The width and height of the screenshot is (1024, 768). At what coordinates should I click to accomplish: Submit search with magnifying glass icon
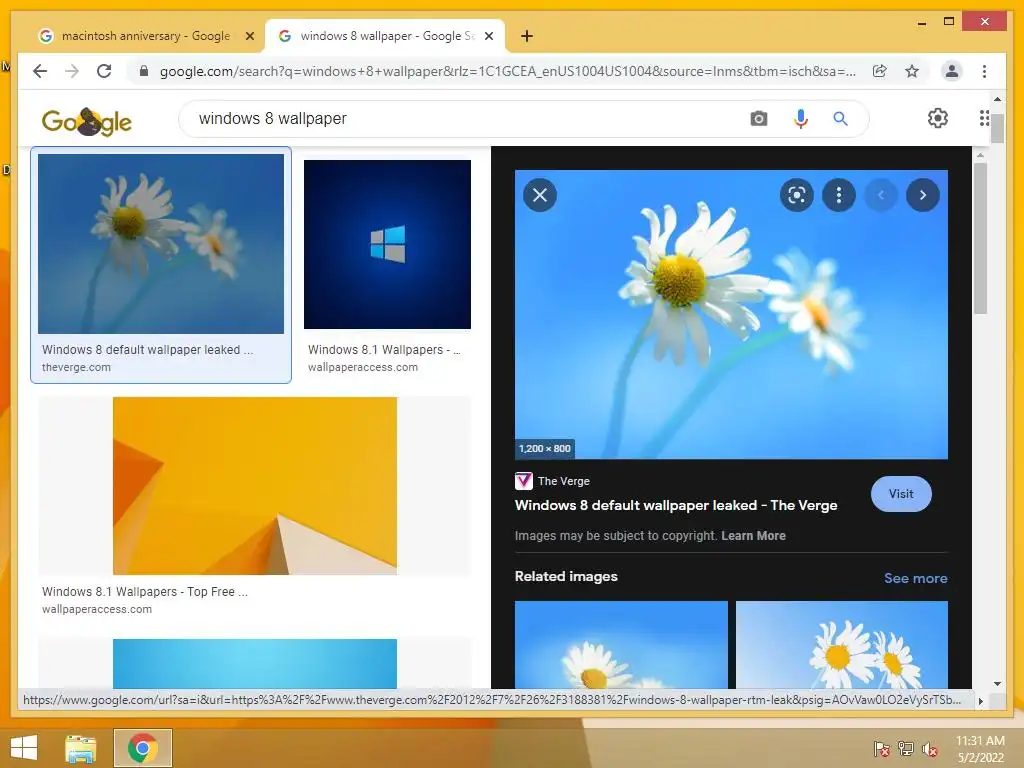click(840, 119)
